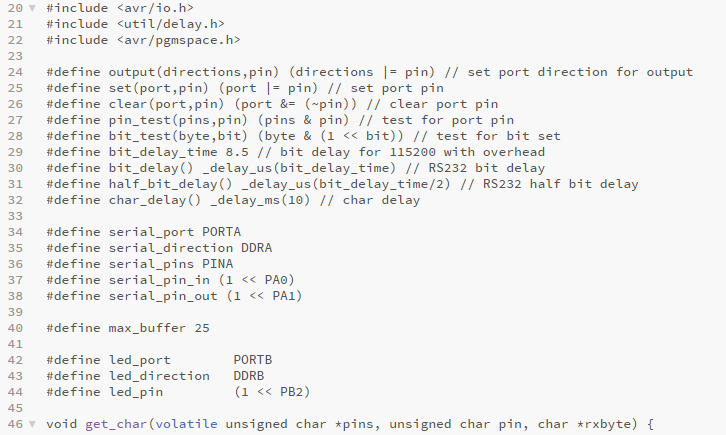The image size is (726, 435).
Task: Click the volatile keyword
Action: [186, 424]
